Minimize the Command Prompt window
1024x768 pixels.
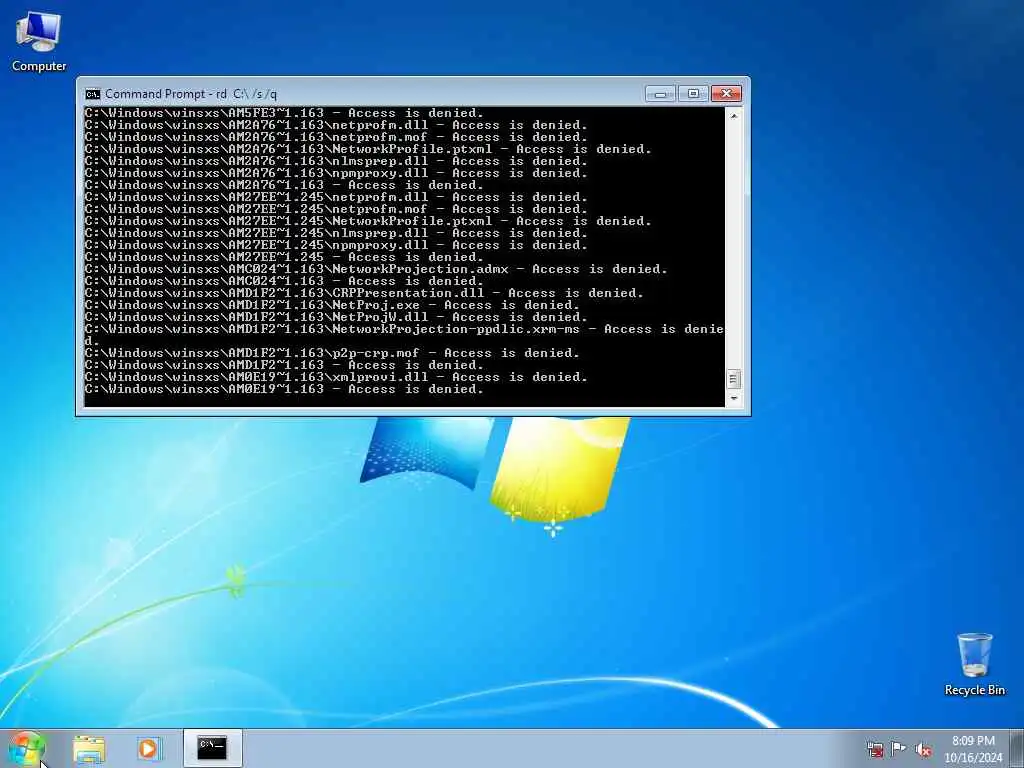pyautogui.click(x=660, y=94)
